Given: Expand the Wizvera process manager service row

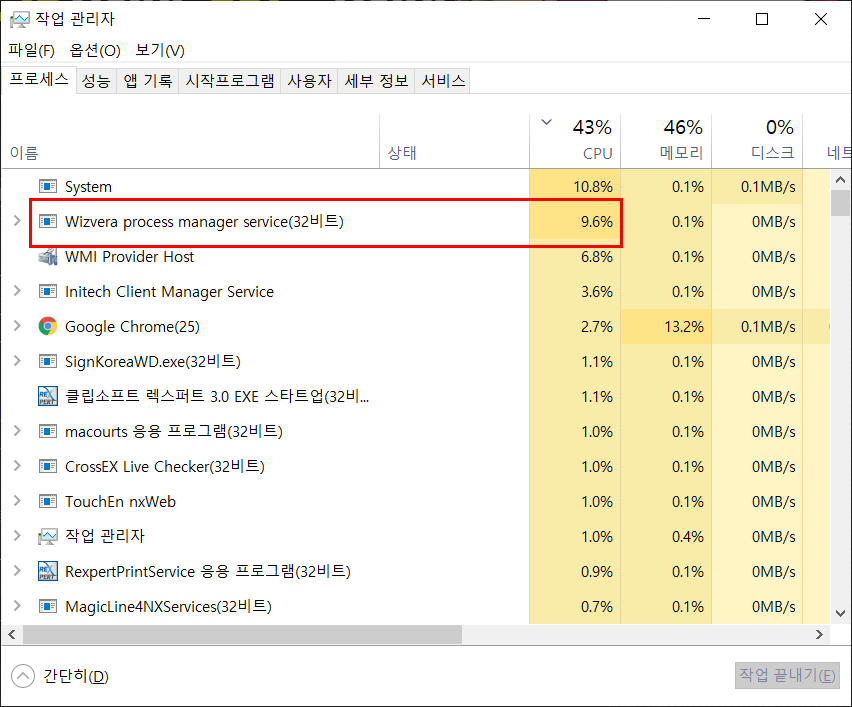Looking at the screenshot, I should pyautogui.click(x=17, y=221).
